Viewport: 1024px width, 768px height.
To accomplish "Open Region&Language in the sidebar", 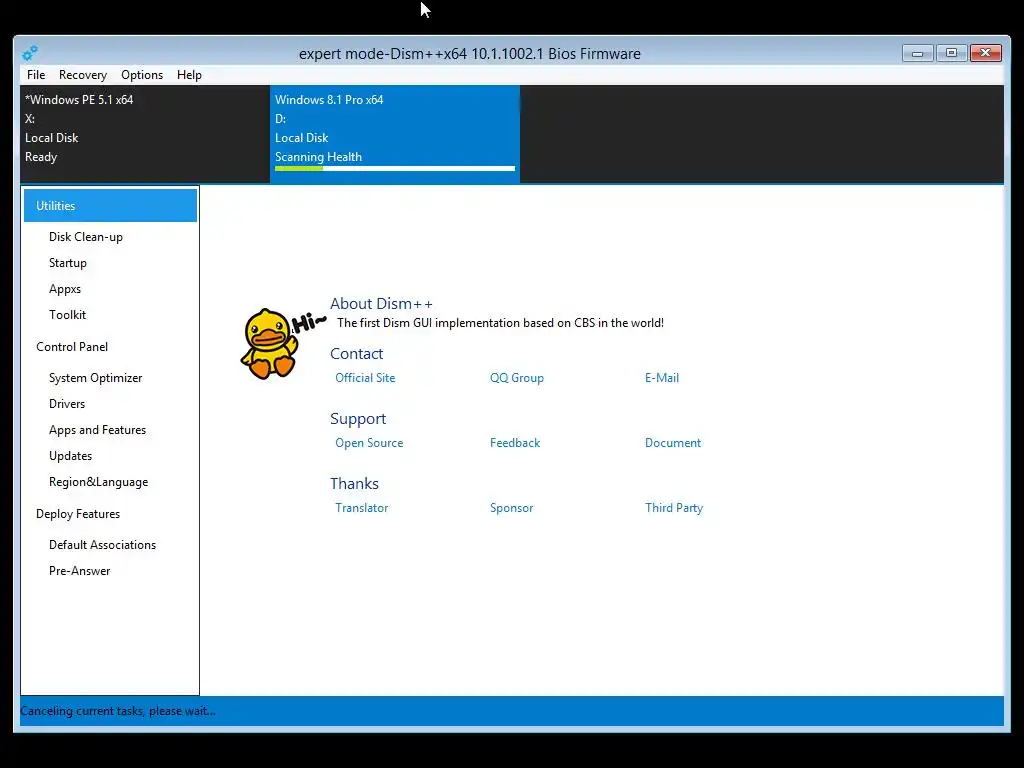I will (x=99, y=482).
